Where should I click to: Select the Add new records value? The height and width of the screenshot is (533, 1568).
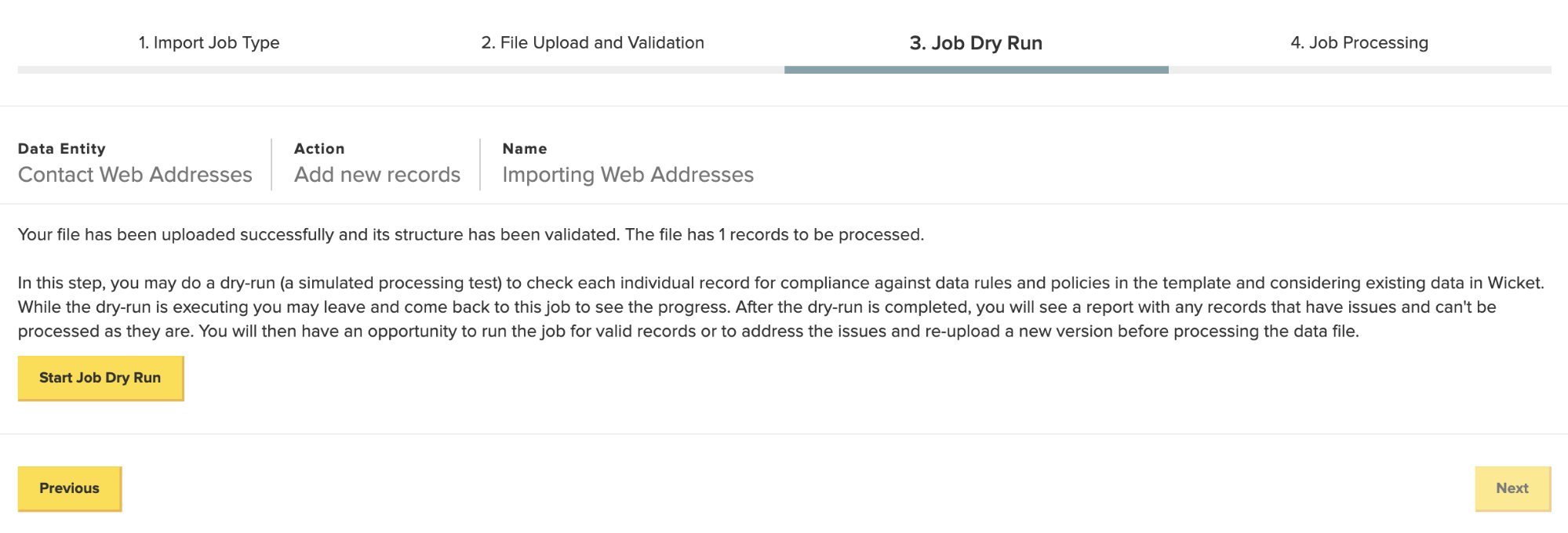pos(377,175)
